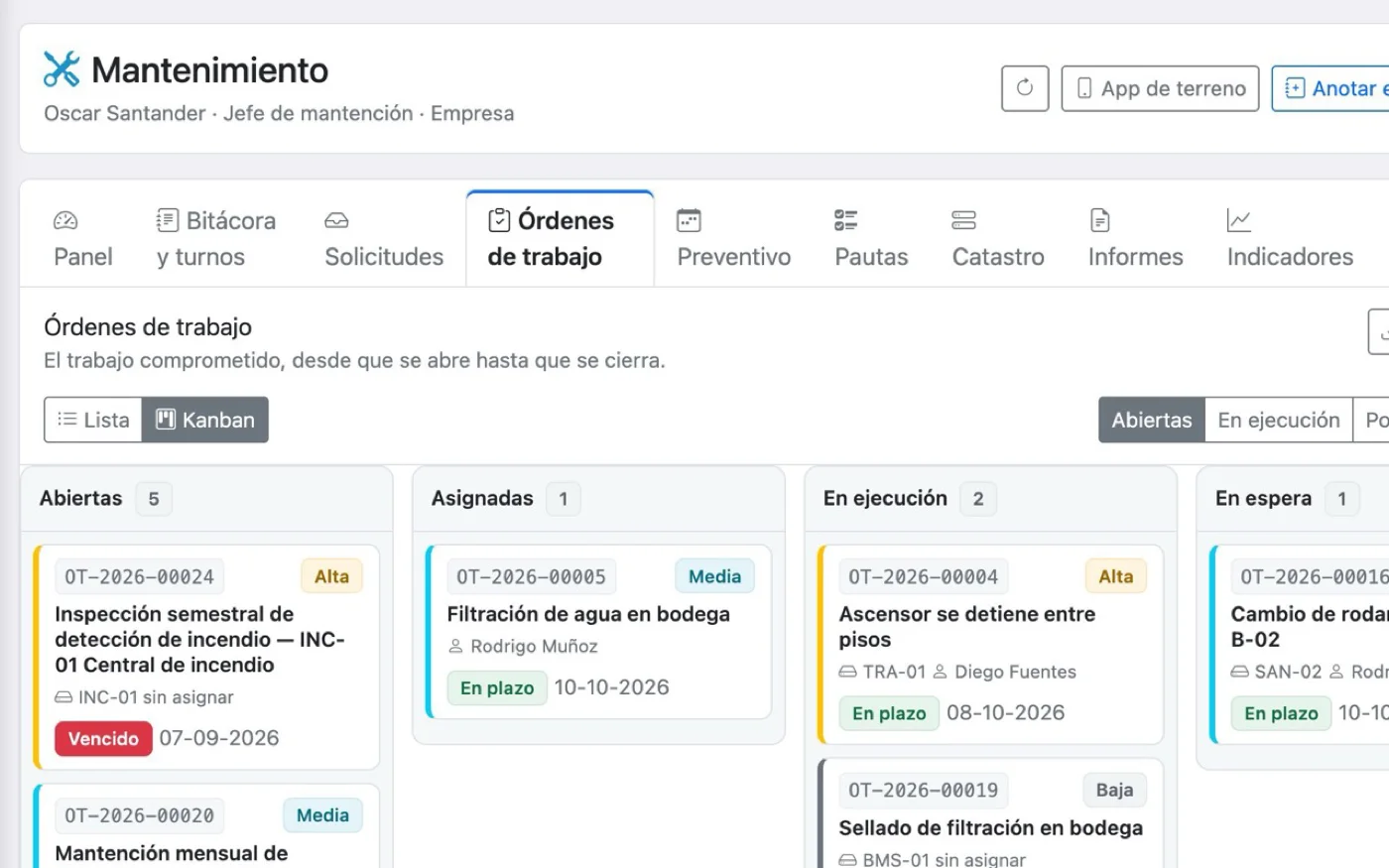Open card Ascensor se detiene entre pisos
1389x868 pixels.
[990, 644]
